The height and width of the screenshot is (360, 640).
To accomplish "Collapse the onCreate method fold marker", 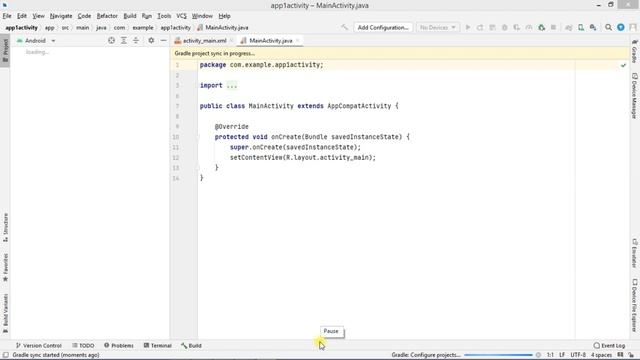I will coord(198,137).
